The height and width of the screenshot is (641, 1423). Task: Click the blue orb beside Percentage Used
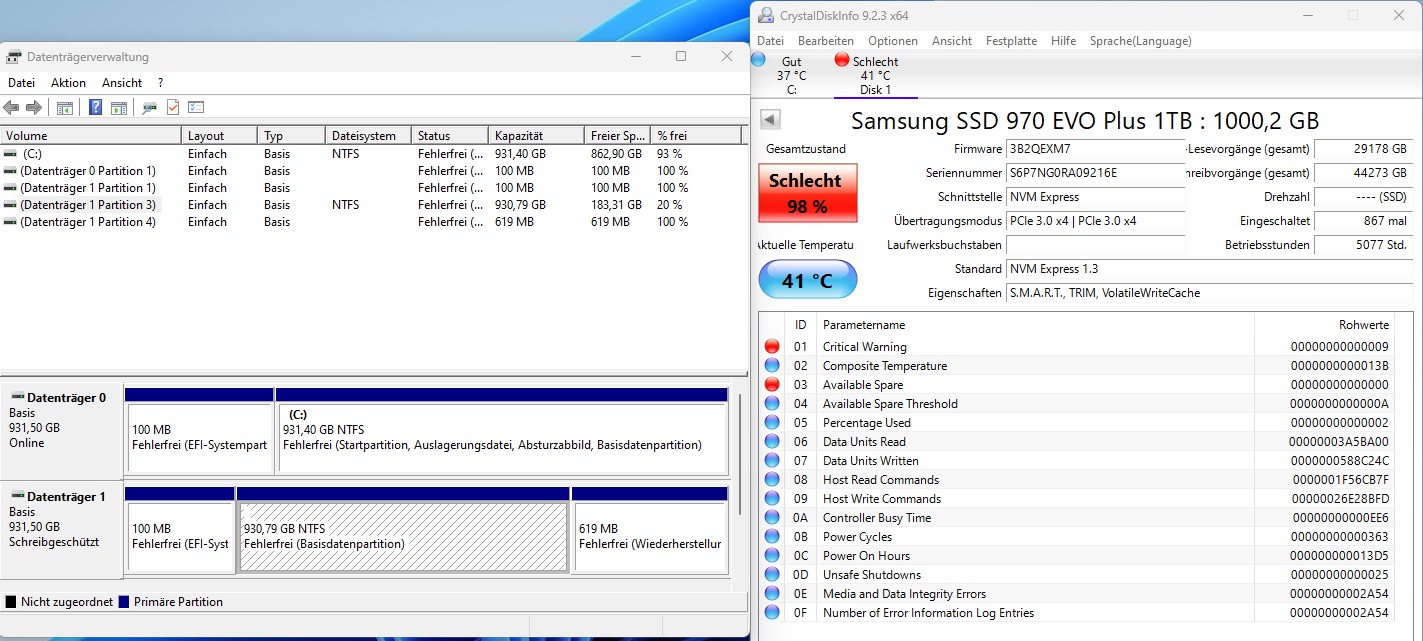click(x=772, y=423)
